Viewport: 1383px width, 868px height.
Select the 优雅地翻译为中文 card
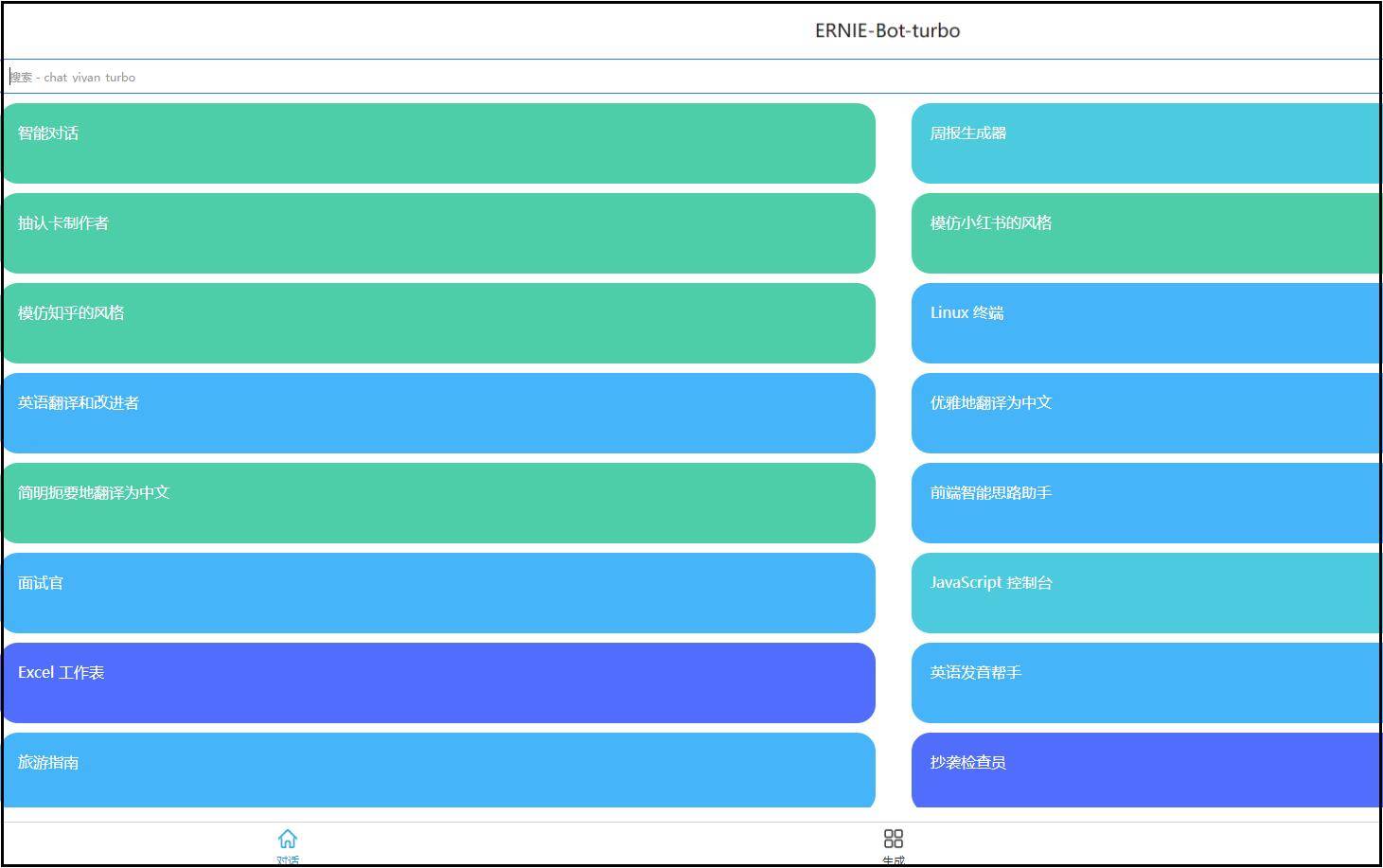coord(1145,413)
